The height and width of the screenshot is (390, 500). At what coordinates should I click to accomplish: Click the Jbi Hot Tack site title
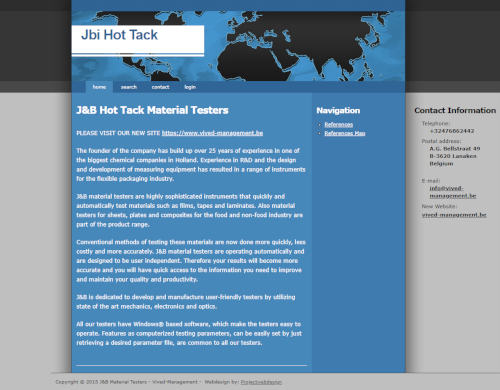pyautogui.click(x=119, y=35)
